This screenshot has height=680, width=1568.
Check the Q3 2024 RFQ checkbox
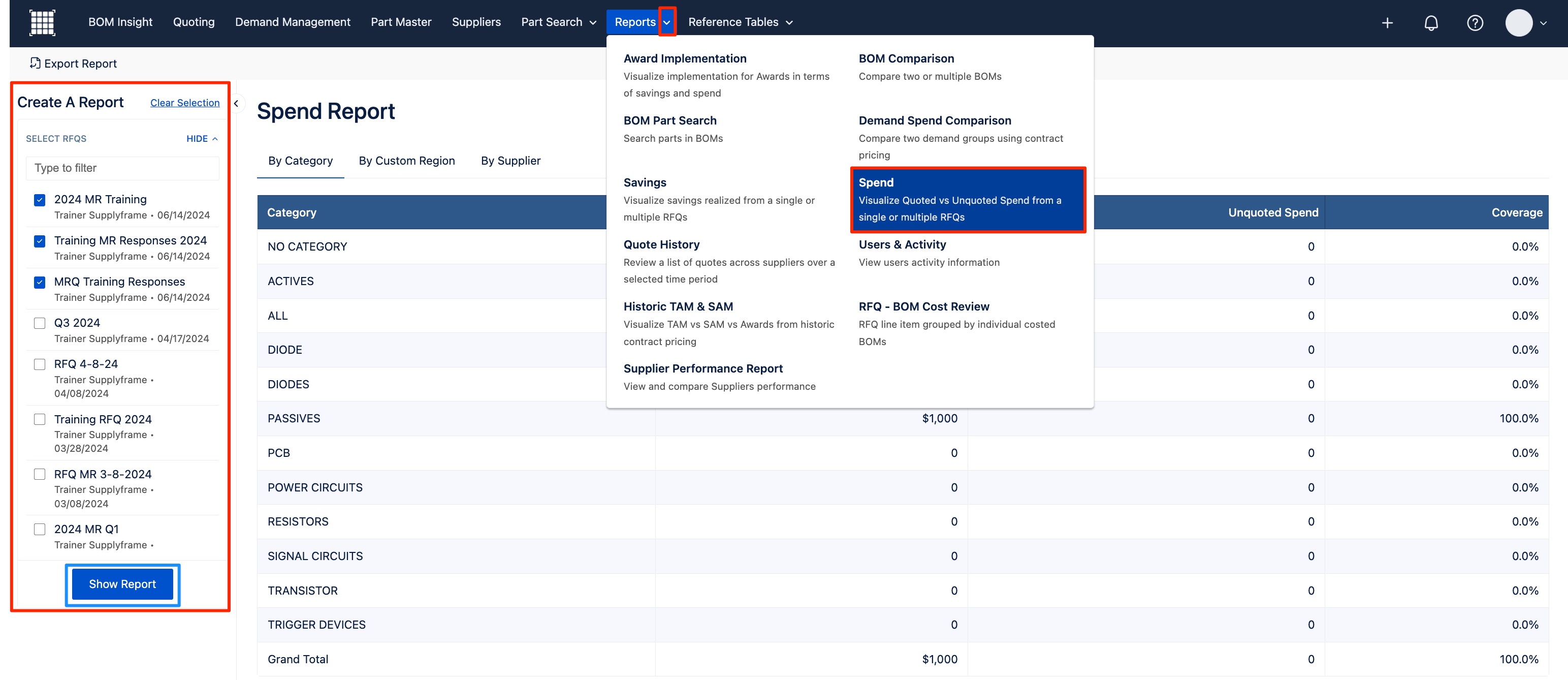point(40,323)
